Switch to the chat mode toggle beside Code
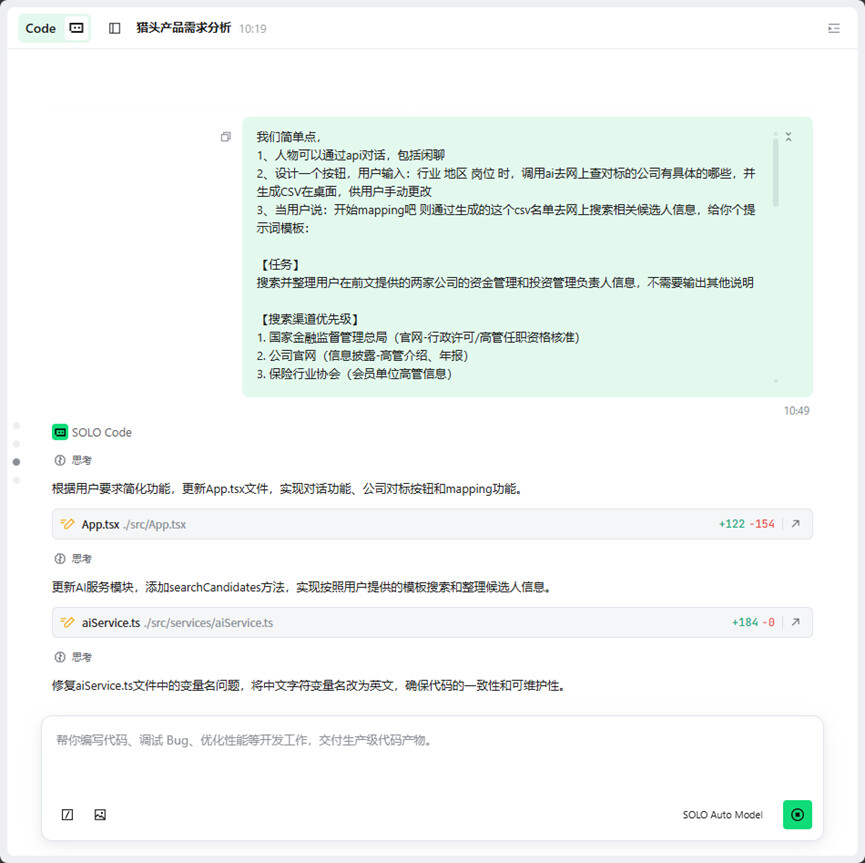This screenshot has height=863, width=865. pos(76,28)
